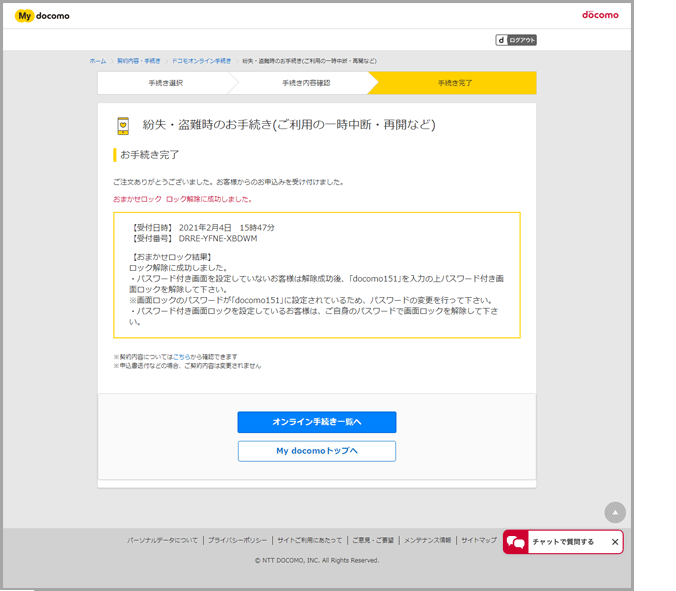
Task: Open プライバシーポリシー footer link
Action: coord(237,540)
